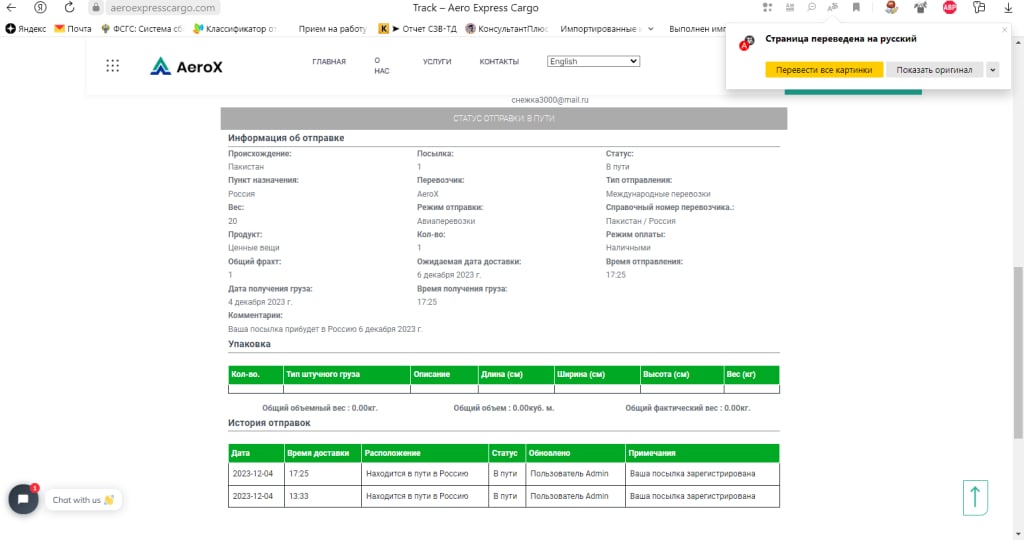Go to ГЛАВНАЯ menu item

tap(329, 61)
